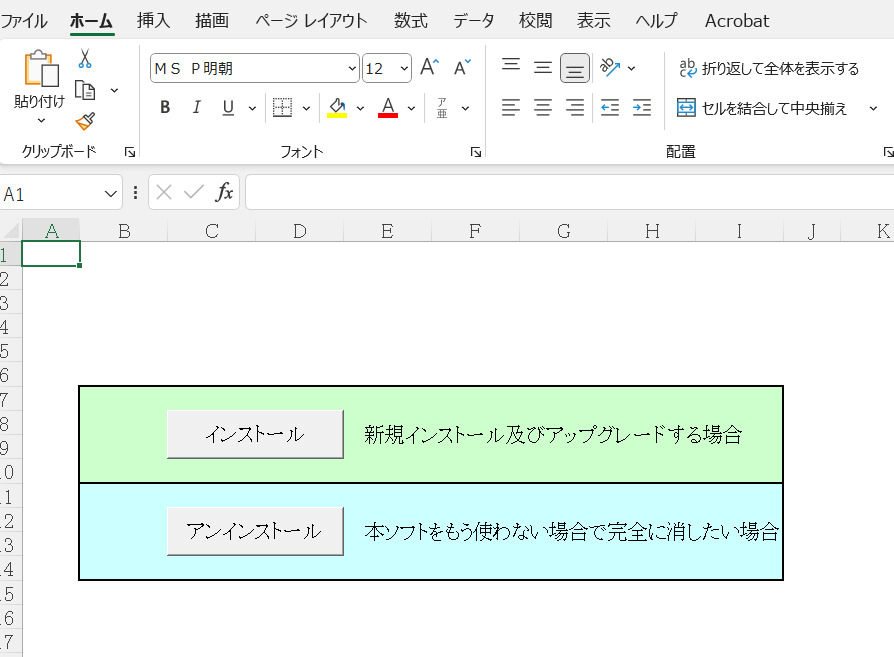Image resolution: width=894 pixels, height=657 pixels.
Task: Switch to the ページ レイアウト tab
Action: (310, 20)
